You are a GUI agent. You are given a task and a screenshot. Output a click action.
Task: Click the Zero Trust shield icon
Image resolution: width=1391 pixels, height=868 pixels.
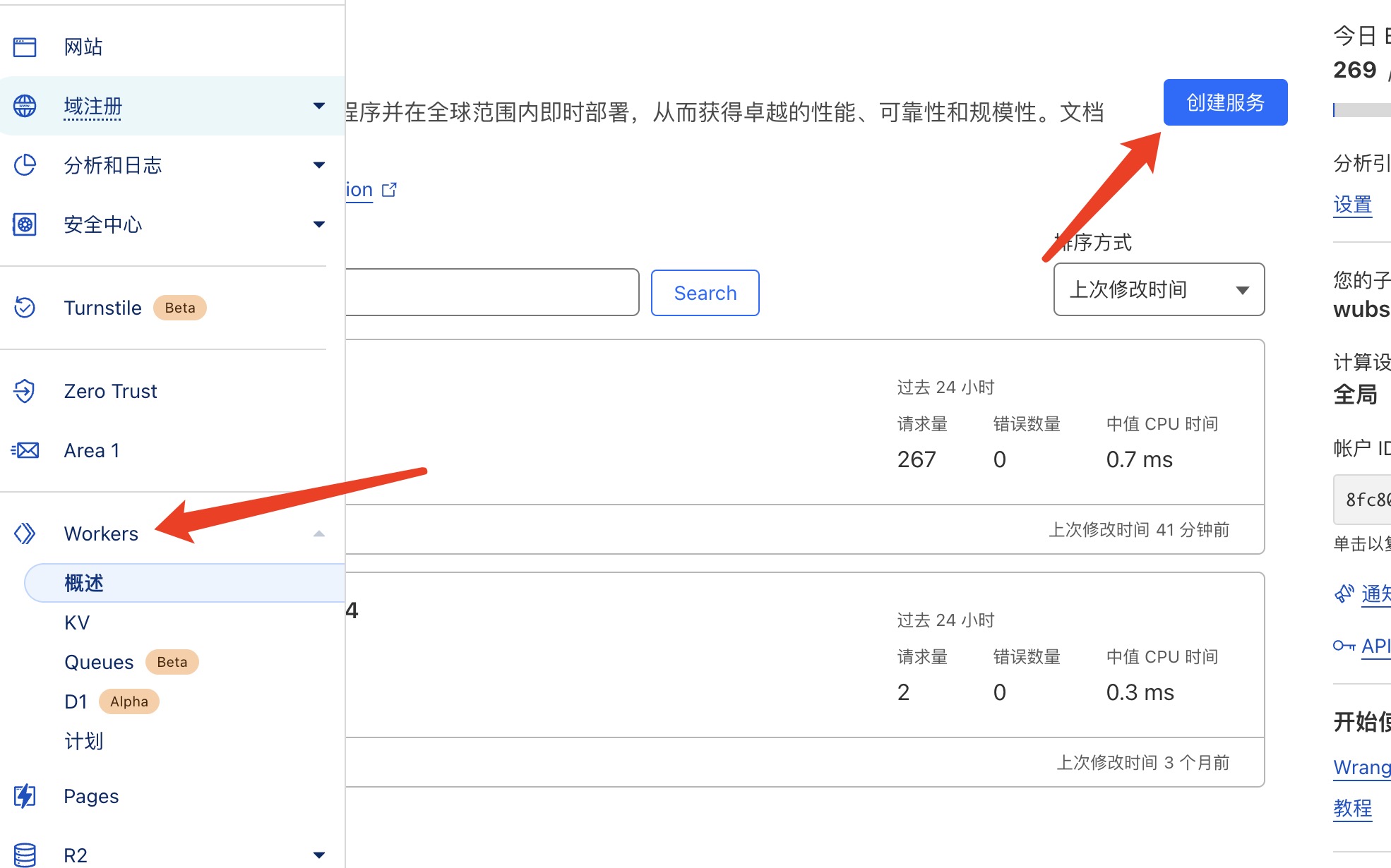tap(25, 391)
